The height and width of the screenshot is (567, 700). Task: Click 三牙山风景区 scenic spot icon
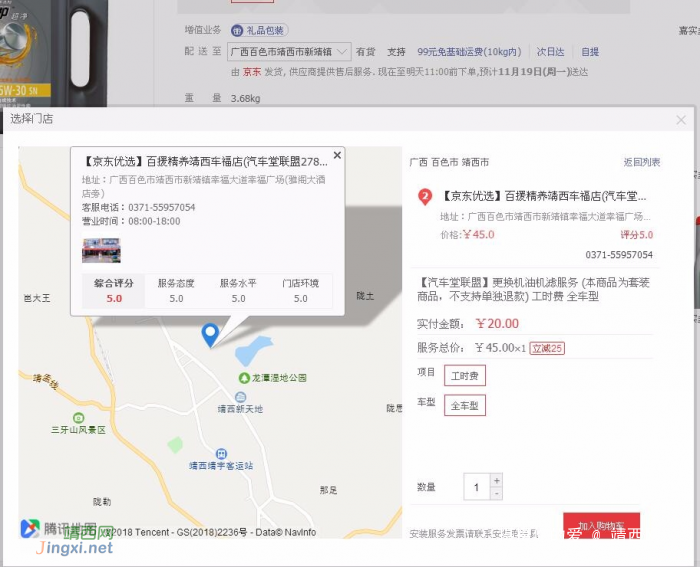click(x=79, y=418)
